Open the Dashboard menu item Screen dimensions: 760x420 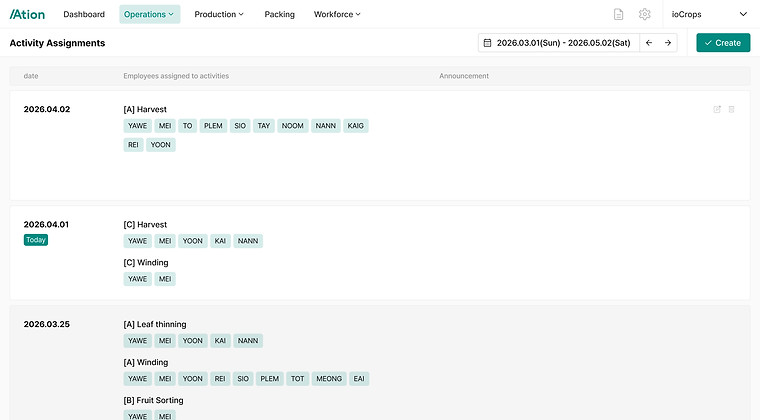coord(84,15)
